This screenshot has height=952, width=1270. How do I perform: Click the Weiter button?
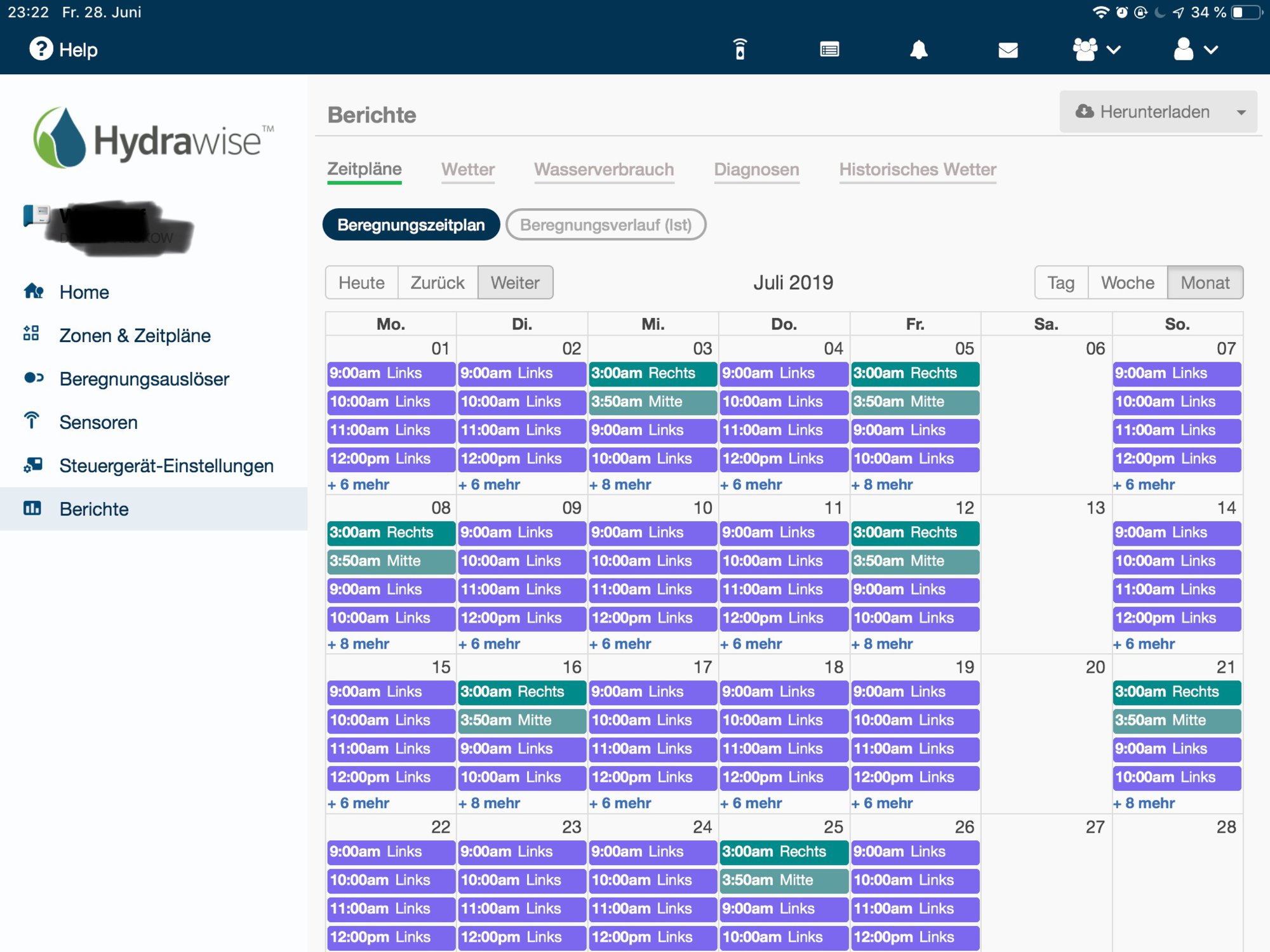click(515, 282)
